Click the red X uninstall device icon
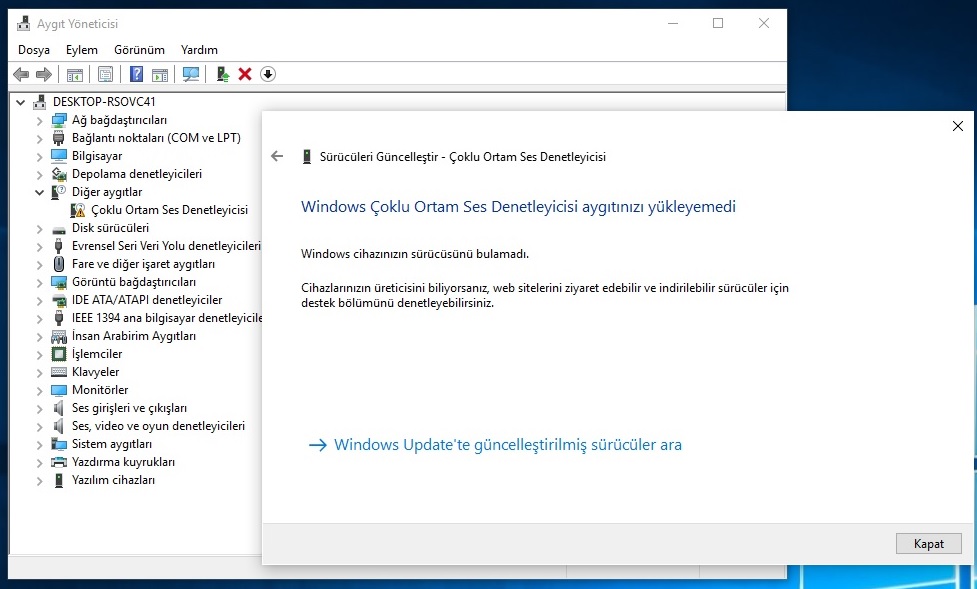Image resolution: width=977 pixels, height=589 pixels. [x=245, y=75]
